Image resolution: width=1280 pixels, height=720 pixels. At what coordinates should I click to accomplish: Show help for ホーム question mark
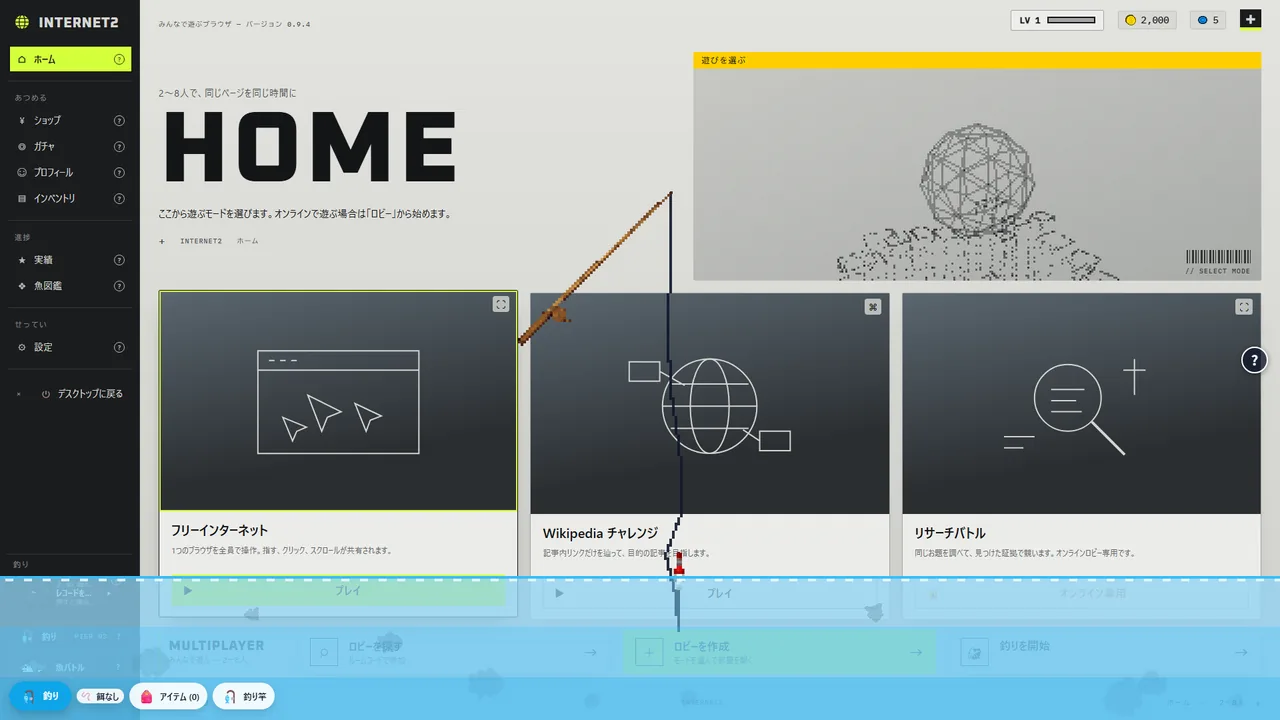pyautogui.click(x=119, y=60)
